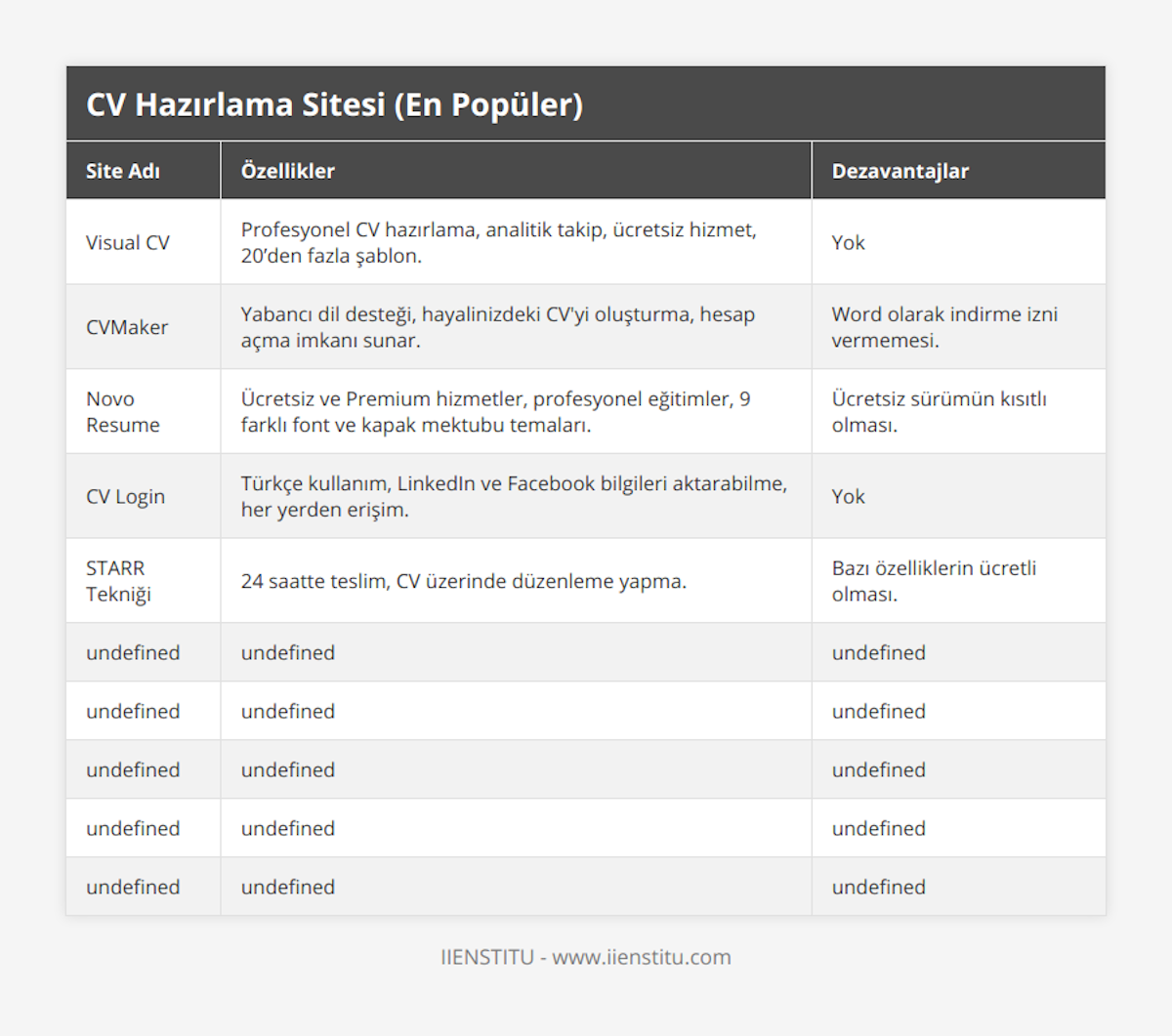The image size is (1172, 1036).
Task: Click 'Word olarak indirme izni vermemesi' disadvantage
Action: 944,327
